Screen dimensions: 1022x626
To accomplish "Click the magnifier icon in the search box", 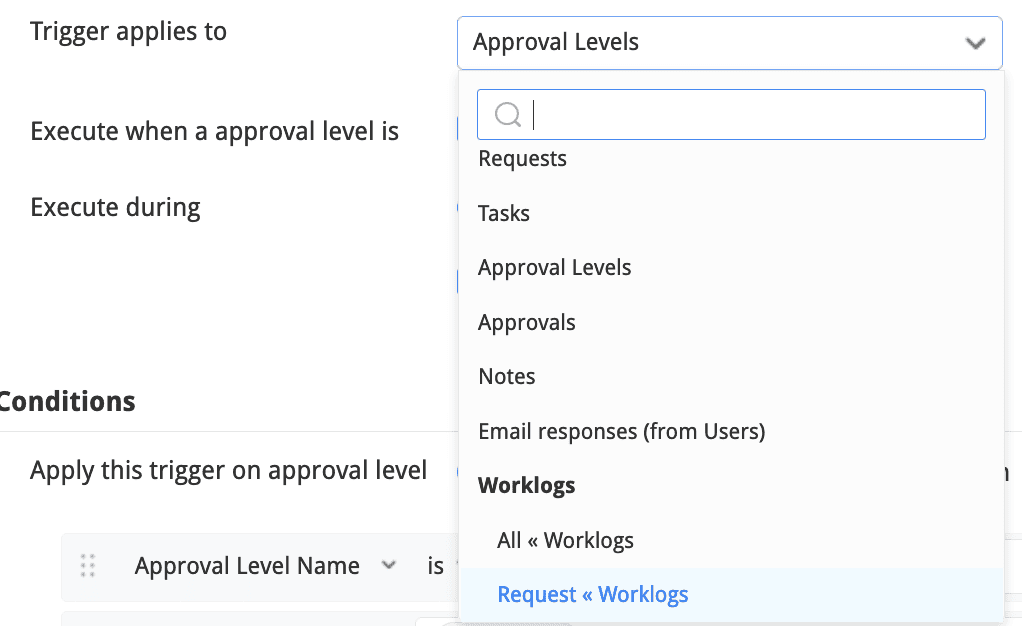I will [x=507, y=115].
